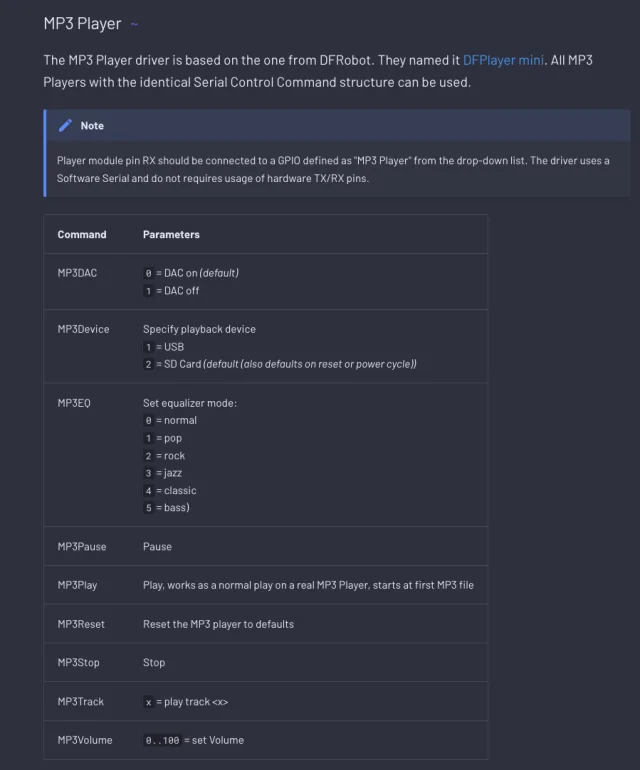Image resolution: width=640 pixels, height=770 pixels.
Task: Click the pencil icon in the Note box
Action: pos(66,126)
